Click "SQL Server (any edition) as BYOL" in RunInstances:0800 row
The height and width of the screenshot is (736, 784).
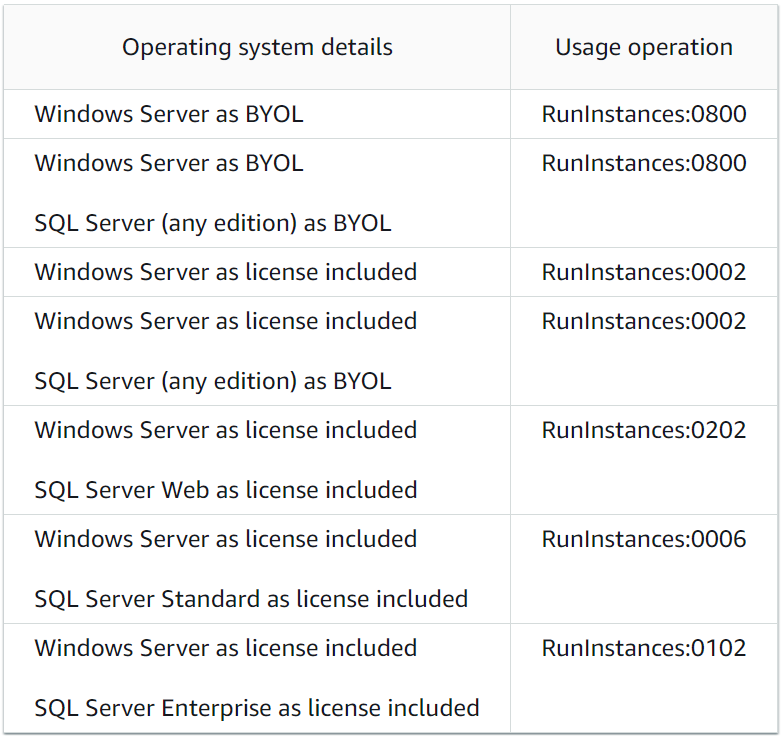coord(212,224)
